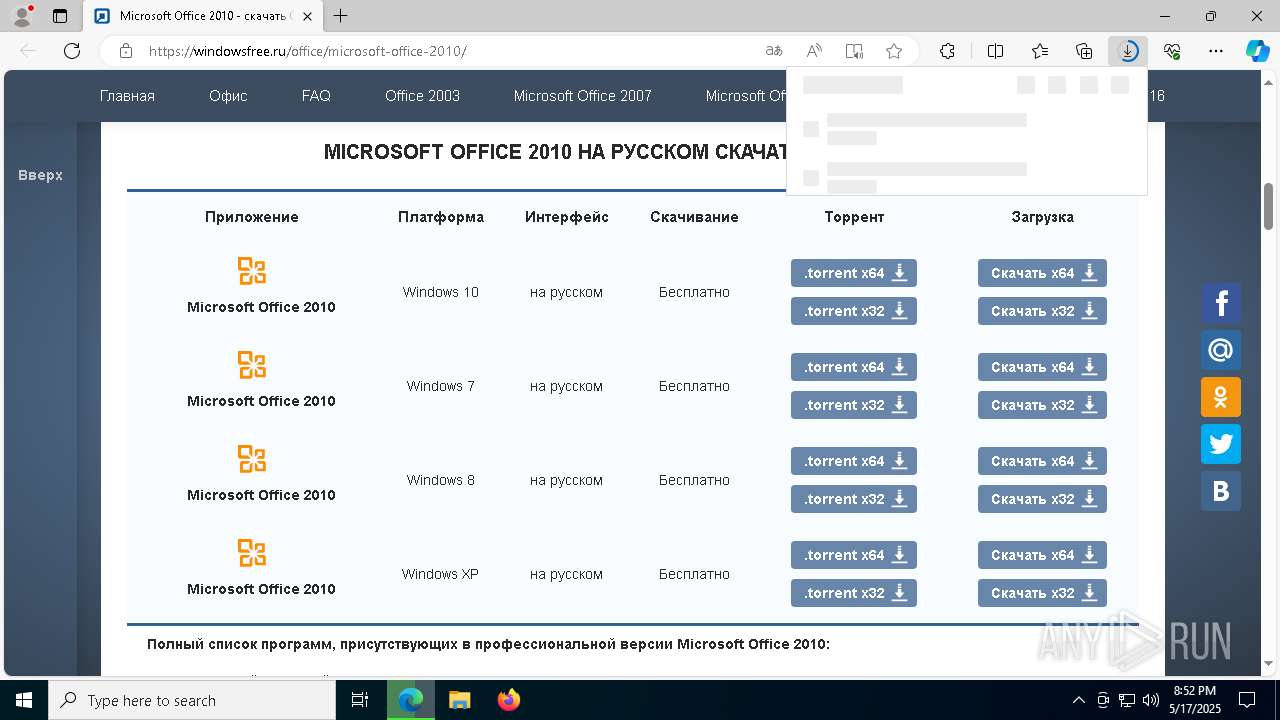
Task: Go to Главная menu item
Action: click(x=127, y=96)
